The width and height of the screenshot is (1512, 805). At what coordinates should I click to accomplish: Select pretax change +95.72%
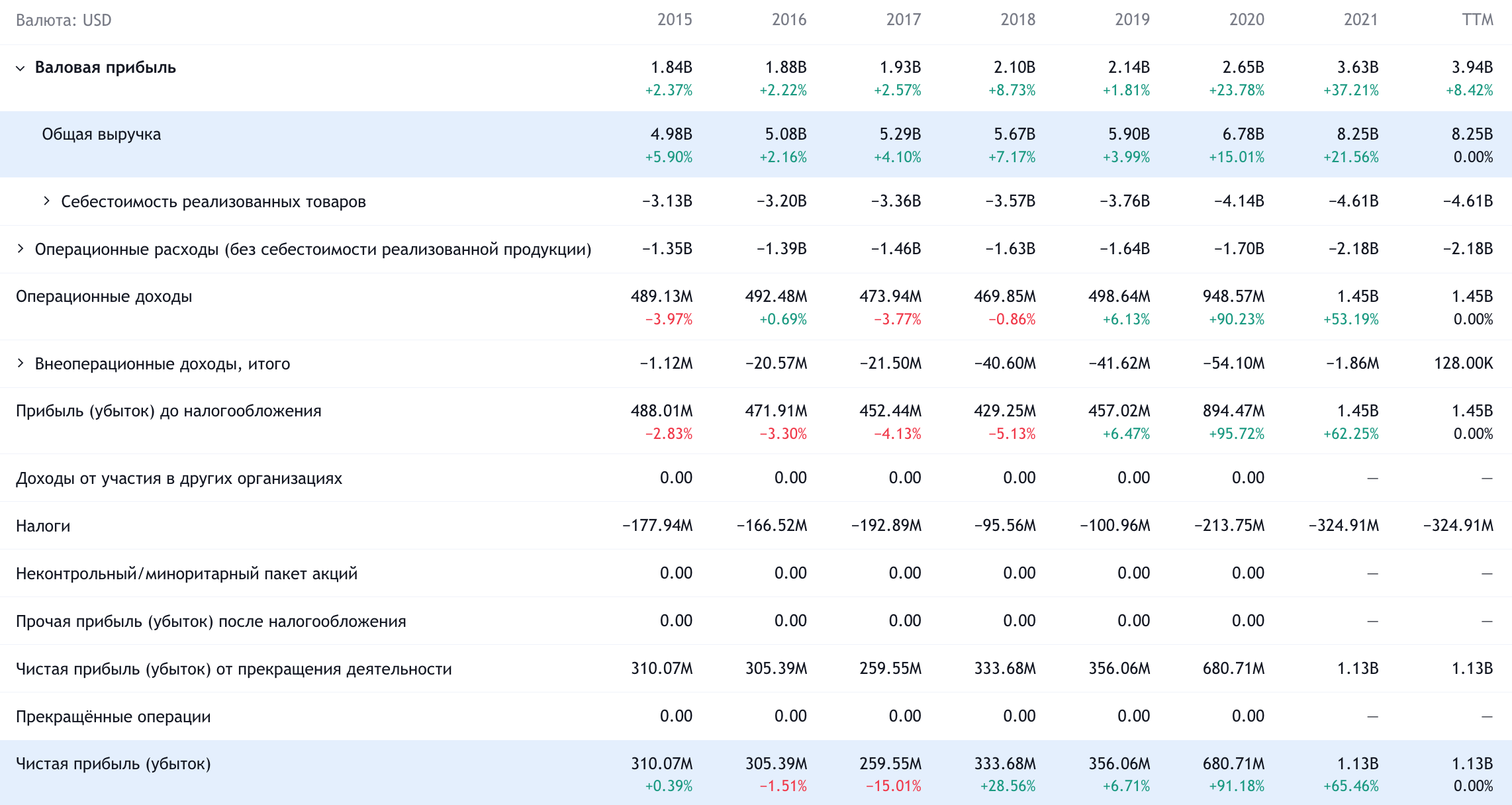pos(1237,434)
